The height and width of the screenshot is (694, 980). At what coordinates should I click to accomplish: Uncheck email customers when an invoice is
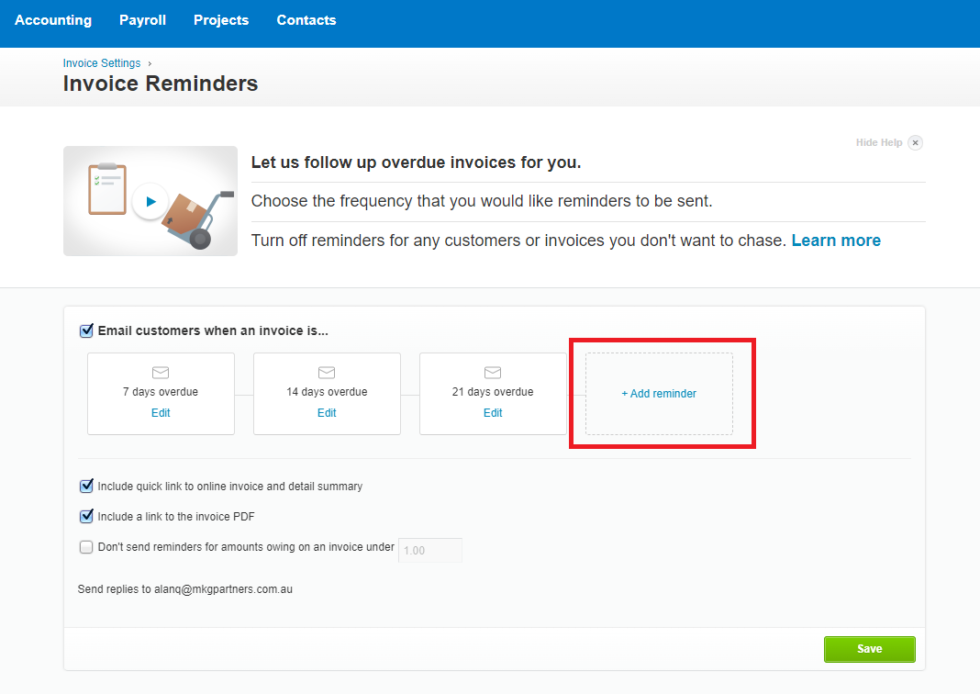click(85, 331)
